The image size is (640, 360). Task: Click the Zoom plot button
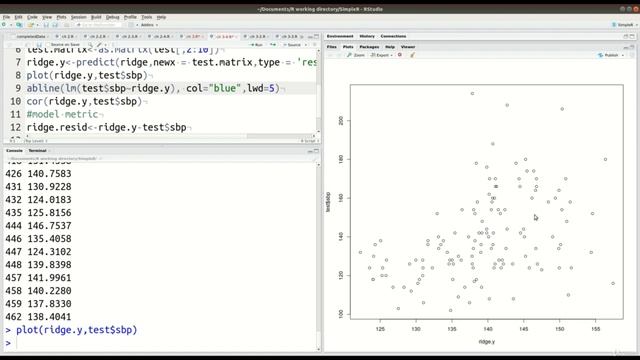(x=356, y=55)
